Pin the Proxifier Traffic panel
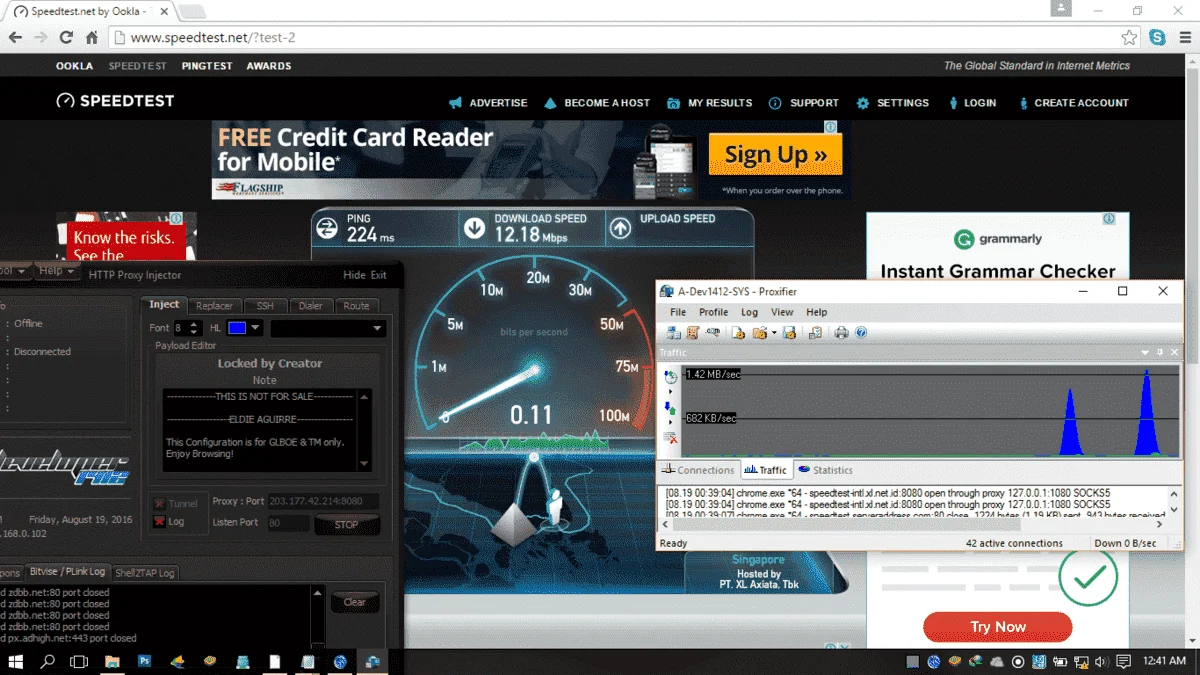 pyautogui.click(x=1160, y=353)
